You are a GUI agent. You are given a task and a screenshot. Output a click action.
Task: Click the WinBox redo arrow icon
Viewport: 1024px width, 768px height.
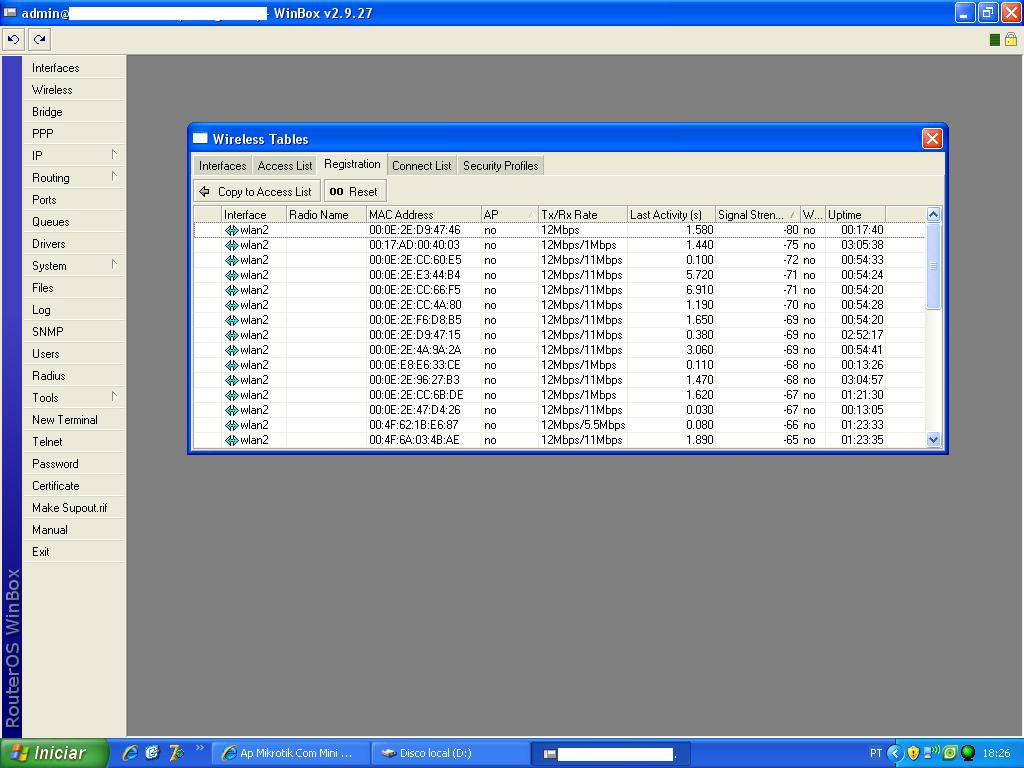(x=40, y=40)
